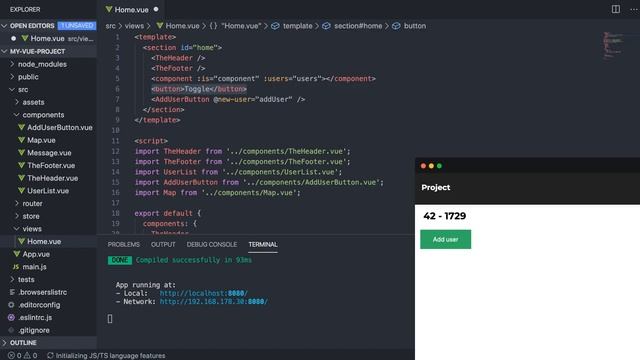Select the TERMINAL panel tab
The width and height of the screenshot is (640, 360).
click(x=263, y=244)
